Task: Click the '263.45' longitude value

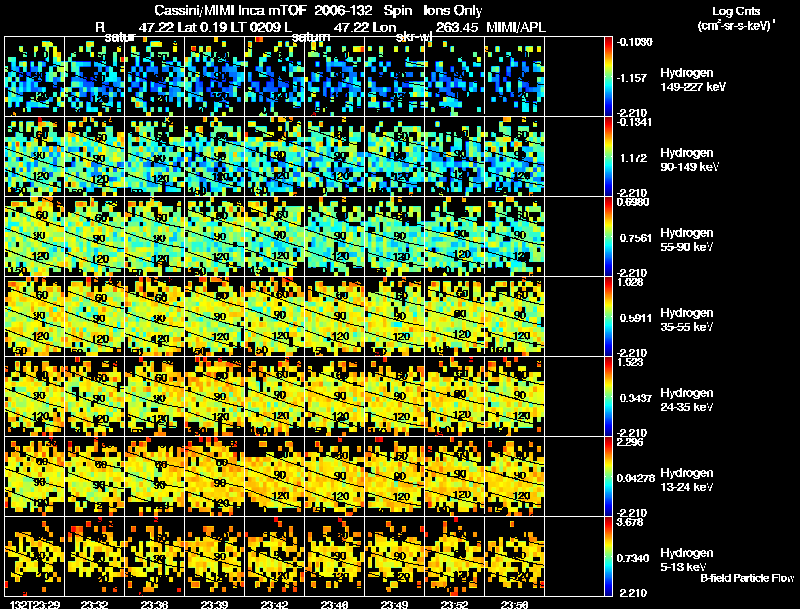Action: click(x=458, y=27)
